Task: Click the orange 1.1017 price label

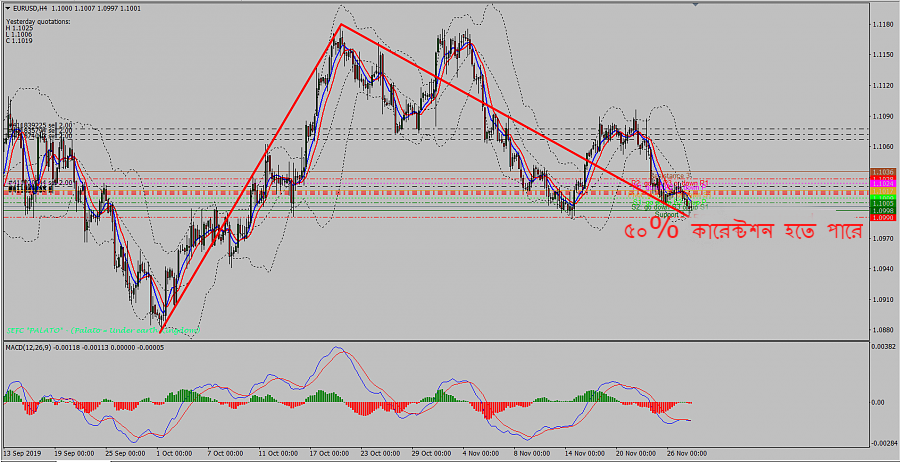Action: coord(882,191)
